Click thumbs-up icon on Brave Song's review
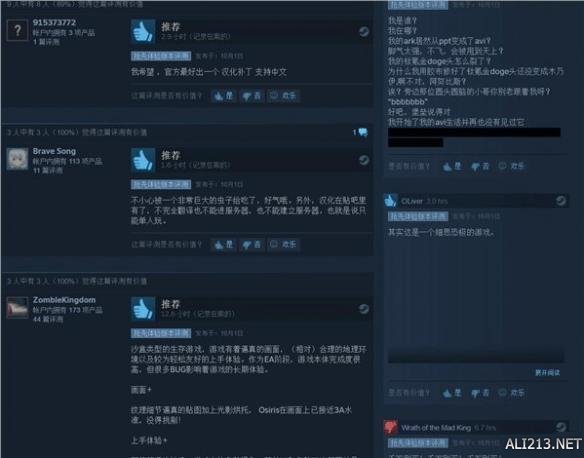The height and width of the screenshot is (458, 584). click(x=143, y=160)
